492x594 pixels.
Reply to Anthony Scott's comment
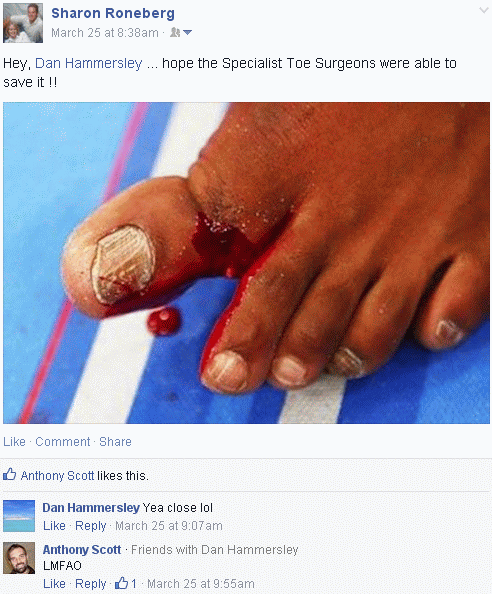coord(91,584)
